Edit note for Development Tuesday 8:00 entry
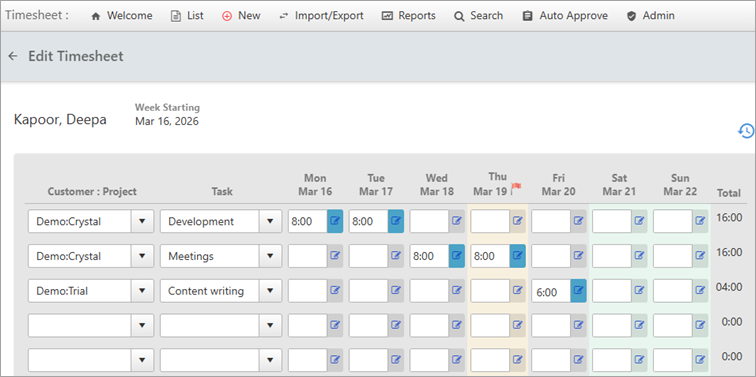 coord(396,221)
